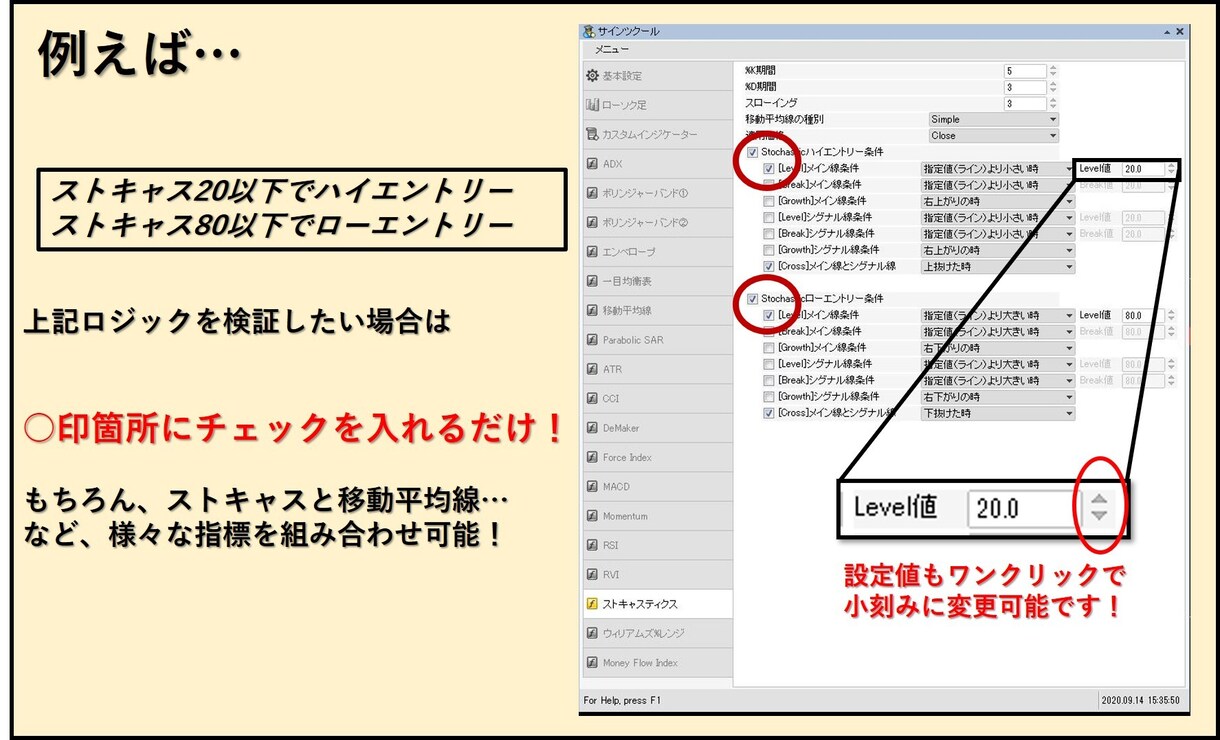1220x740 pixels.
Task: Click the エンベロープ indicator icon
Action: [592, 252]
